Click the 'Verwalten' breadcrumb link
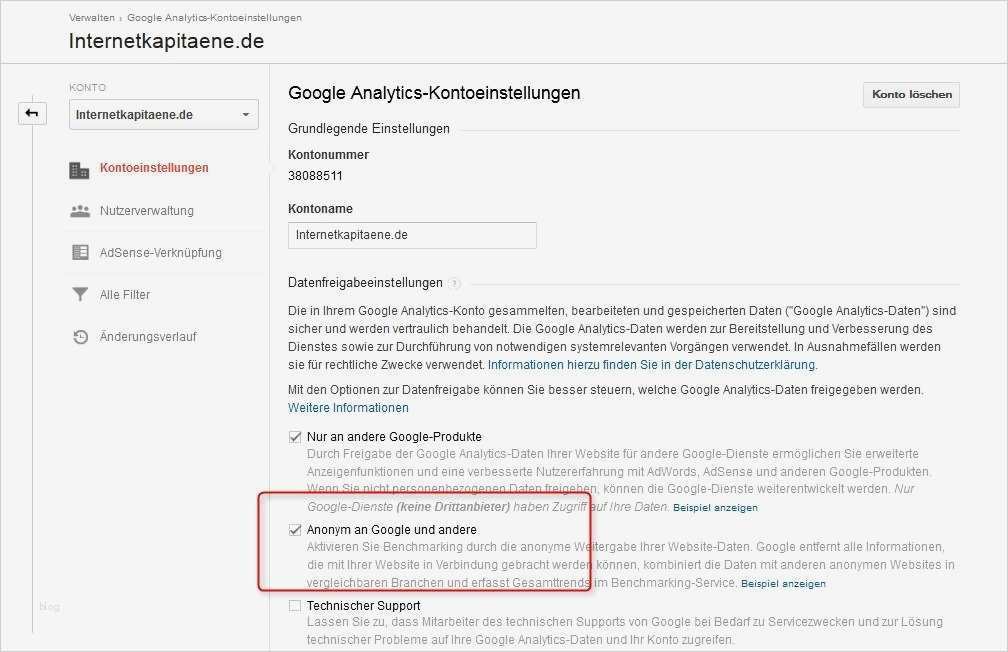Viewport: 1008px width, 652px height. click(91, 18)
